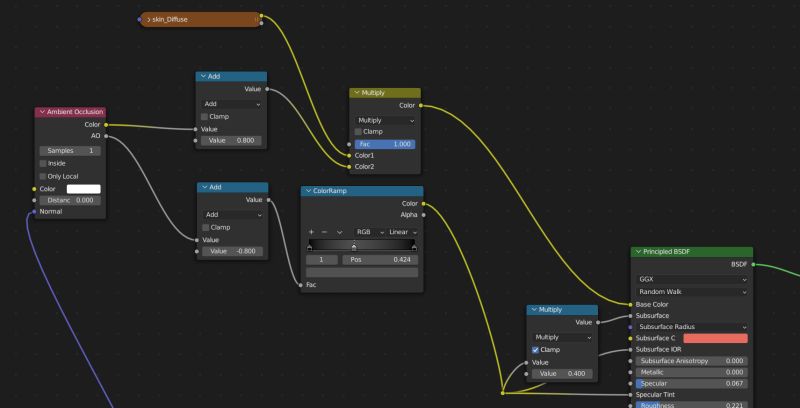This screenshot has width=800, height=408.
Task: Click the Value output socket of Add node with 0.800
Action: [x=267, y=89]
